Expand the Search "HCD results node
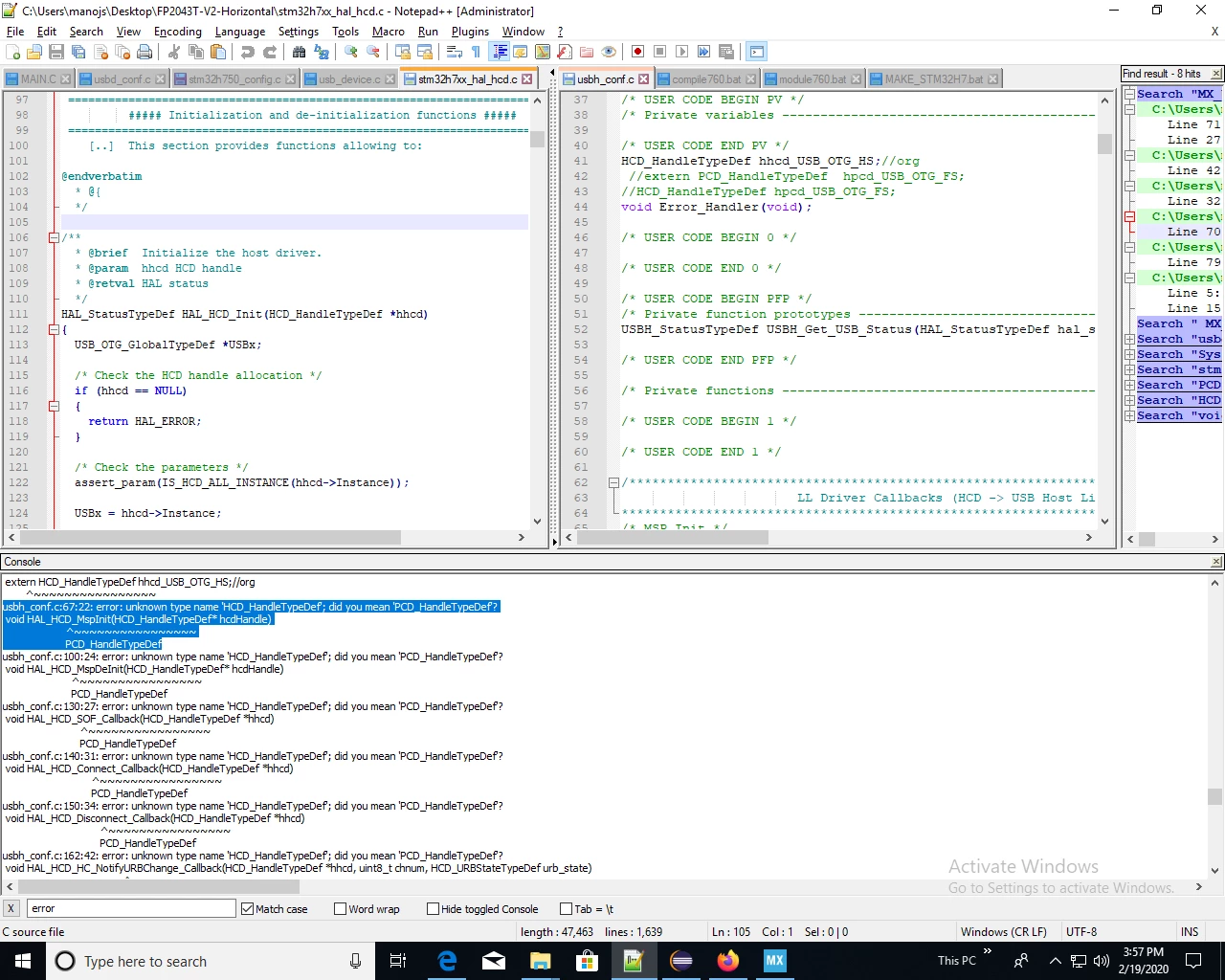Viewport: 1225px width, 980px height. point(1130,400)
